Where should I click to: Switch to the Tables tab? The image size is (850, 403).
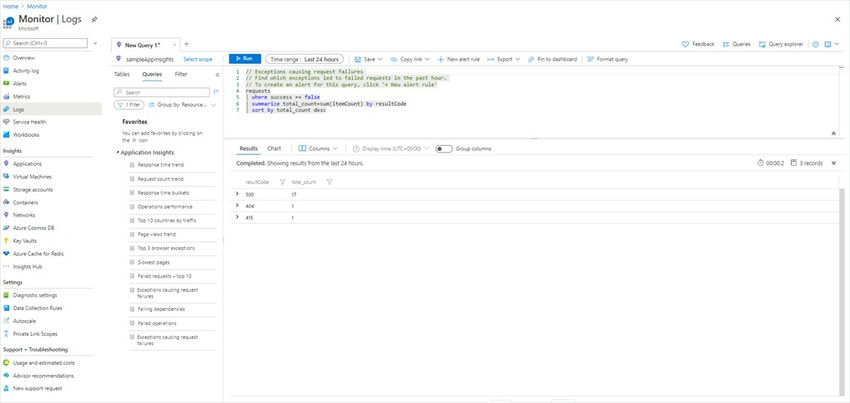[122, 74]
